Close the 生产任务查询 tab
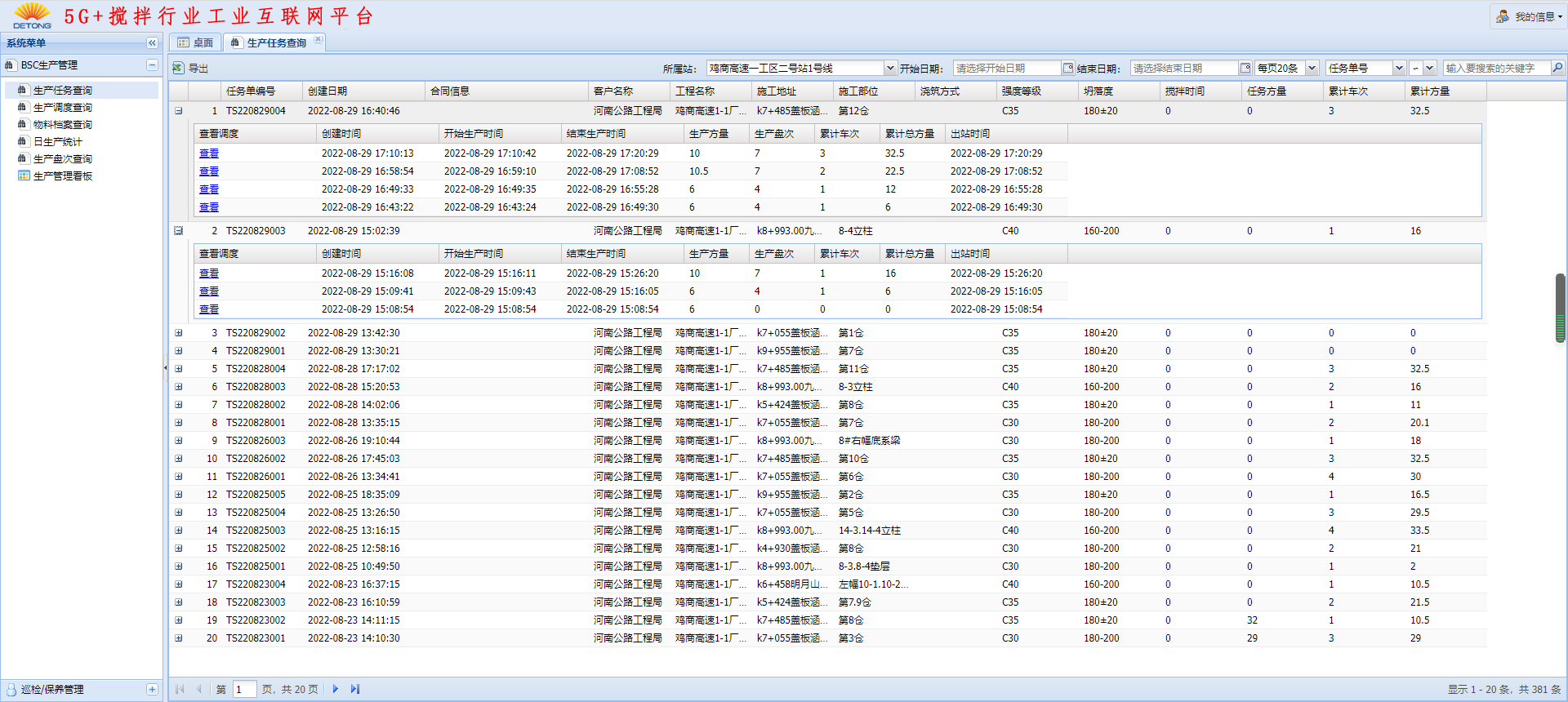 pos(318,39)
